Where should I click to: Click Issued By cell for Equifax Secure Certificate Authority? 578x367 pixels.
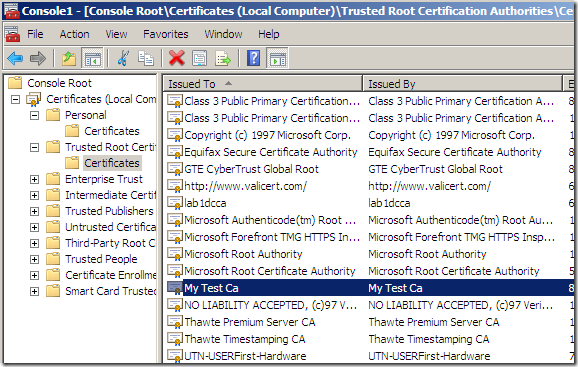[x=455, y=152]
